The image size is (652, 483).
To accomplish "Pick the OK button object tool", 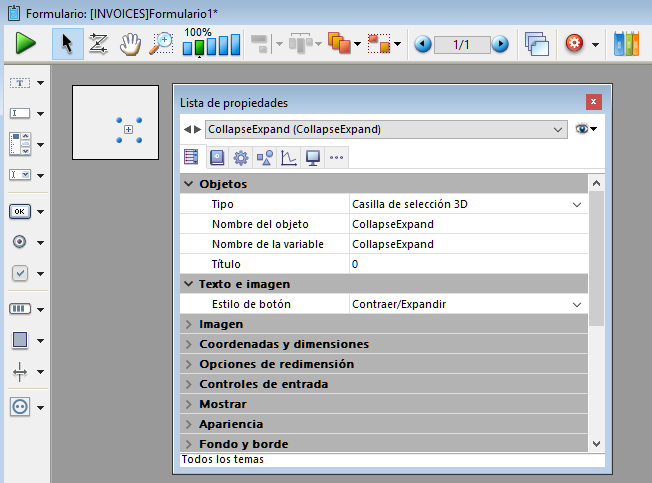I will [x=20, y=211].
